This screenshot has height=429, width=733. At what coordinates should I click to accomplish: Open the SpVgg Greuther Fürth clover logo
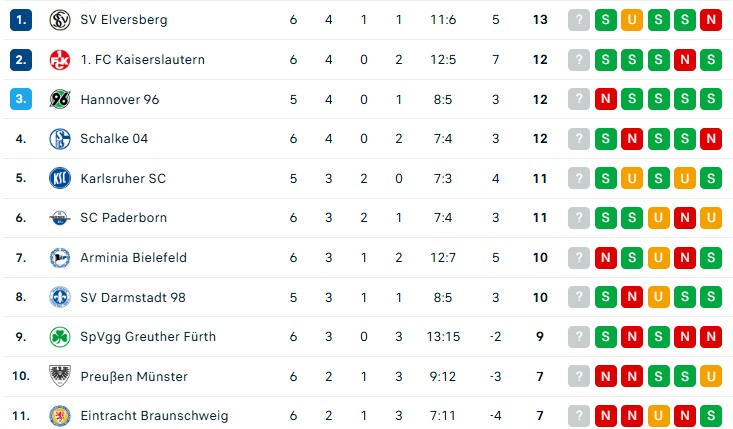(60, 336)
